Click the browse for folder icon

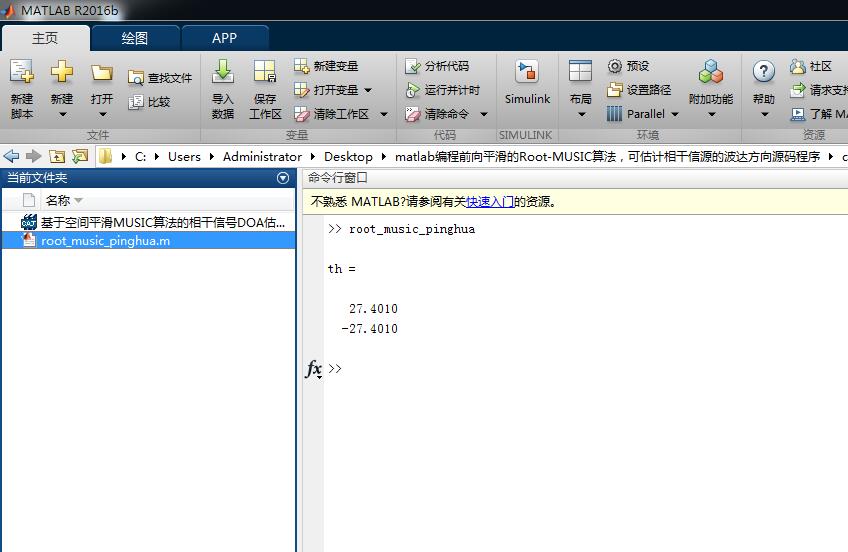click(x=80, y=157)
